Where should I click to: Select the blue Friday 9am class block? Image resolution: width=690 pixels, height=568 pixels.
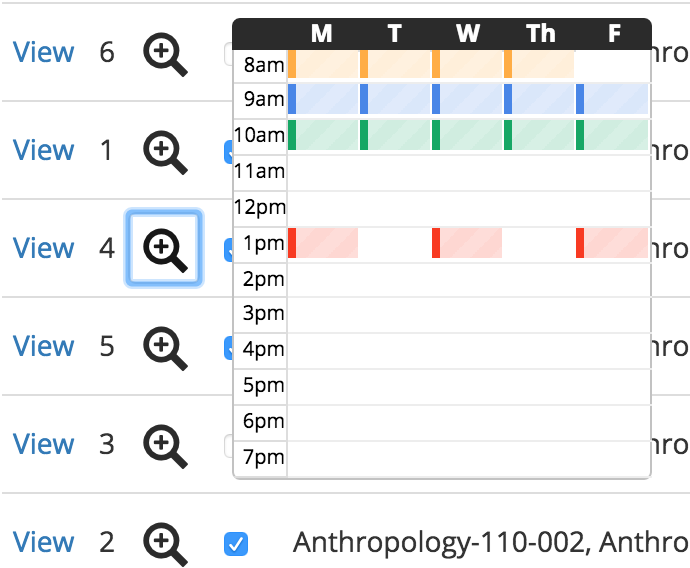coord(614,99)
